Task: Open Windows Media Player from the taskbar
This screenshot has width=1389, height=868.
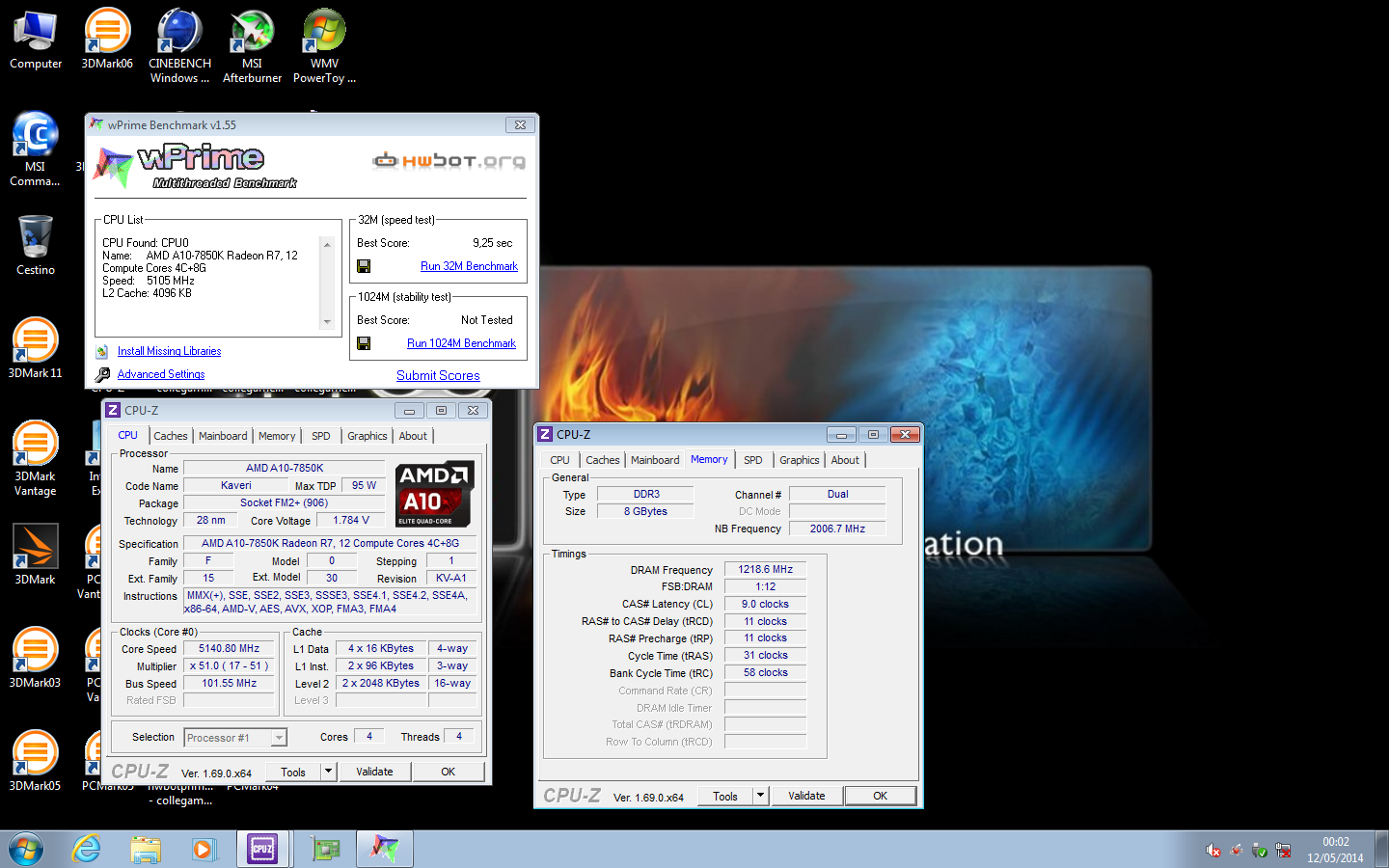Action: pyautogui.click(x=204, y=849)
